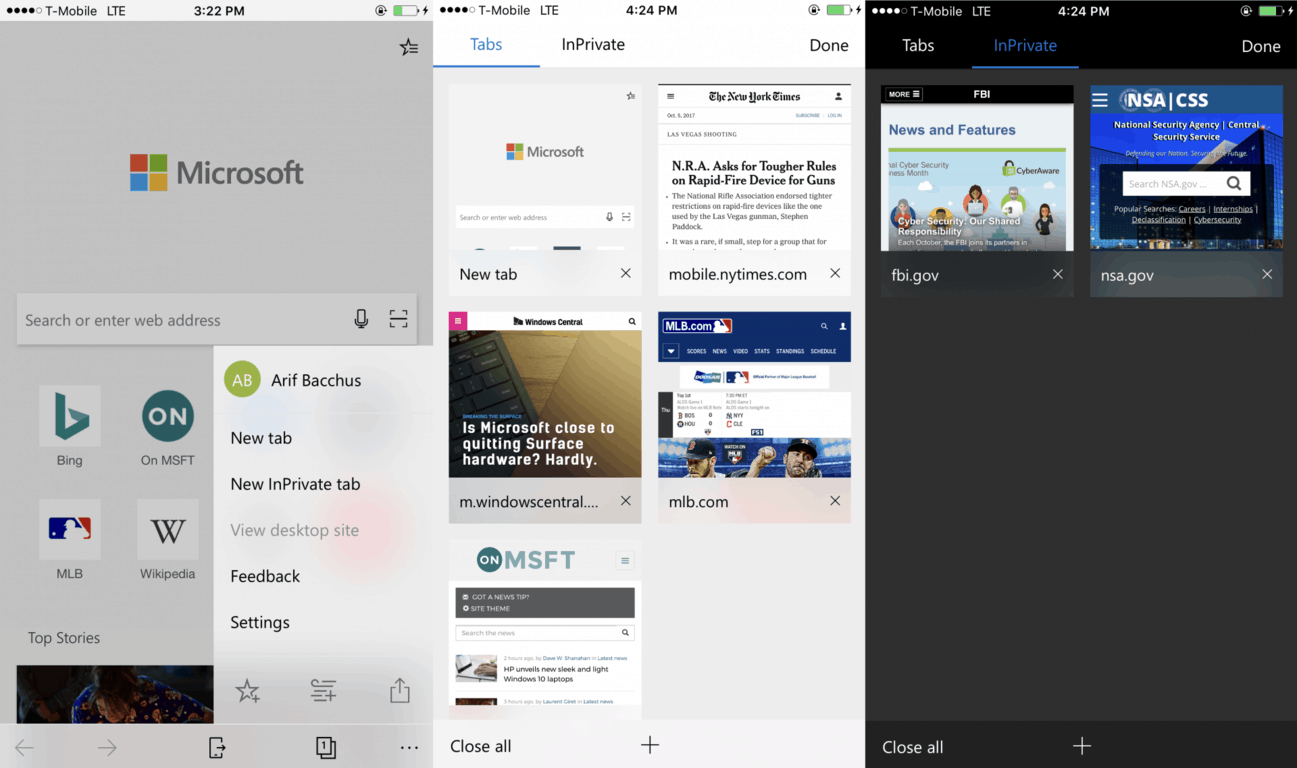This screenshot has width=1297, height=768.
Task: Close the mobile.nytimes.com tab
Action: click(835, 273)
